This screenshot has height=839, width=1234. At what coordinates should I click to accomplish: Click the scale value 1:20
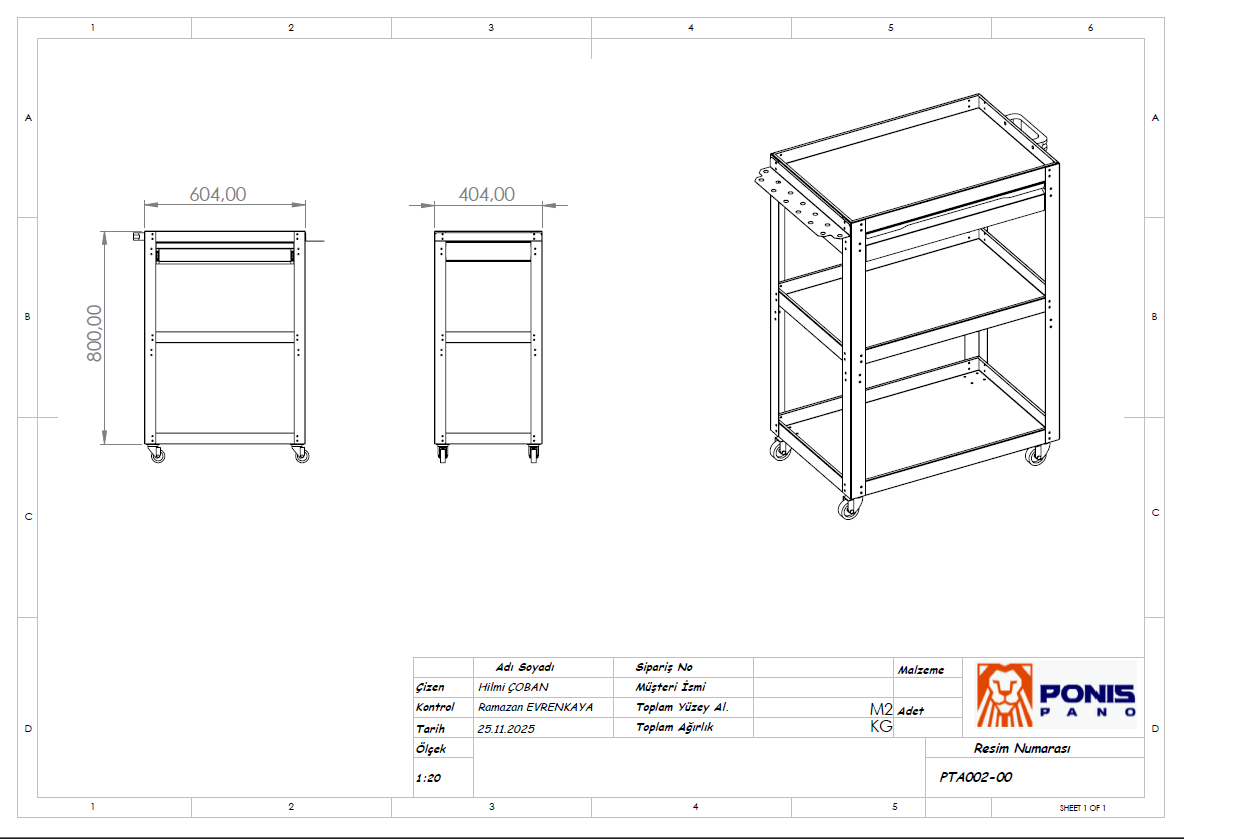[x=427, y=778]
